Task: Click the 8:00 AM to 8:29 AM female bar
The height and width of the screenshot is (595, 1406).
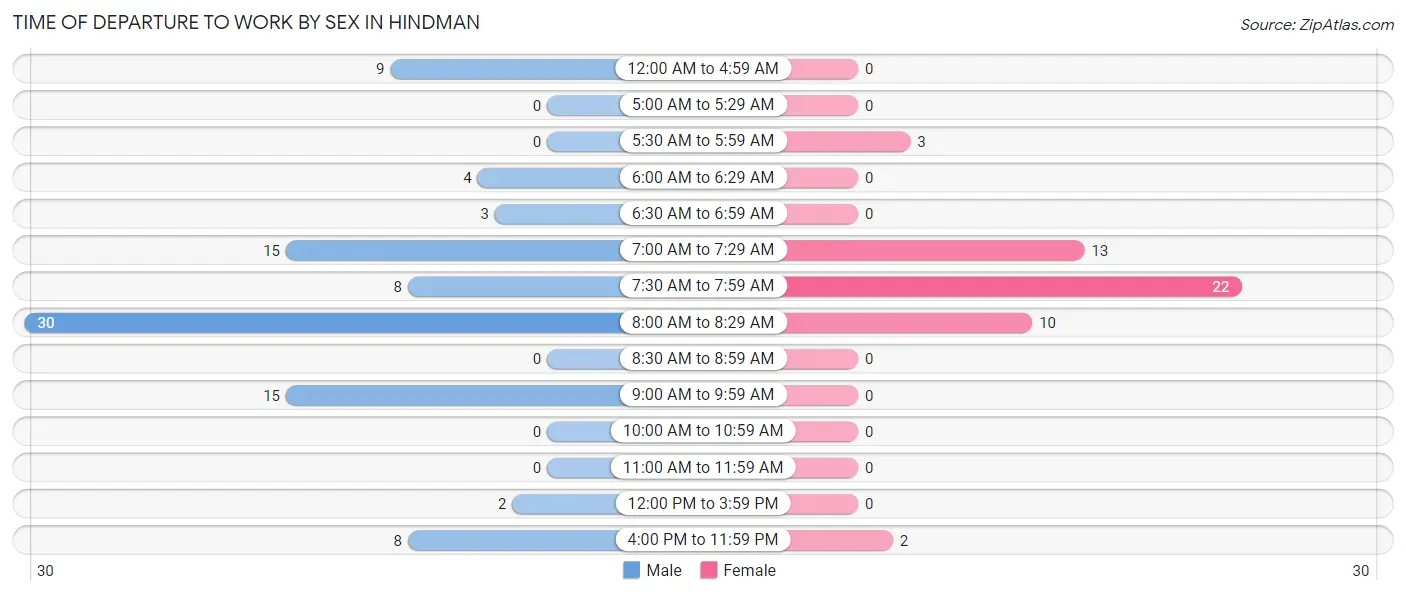Action: (908, 322)
